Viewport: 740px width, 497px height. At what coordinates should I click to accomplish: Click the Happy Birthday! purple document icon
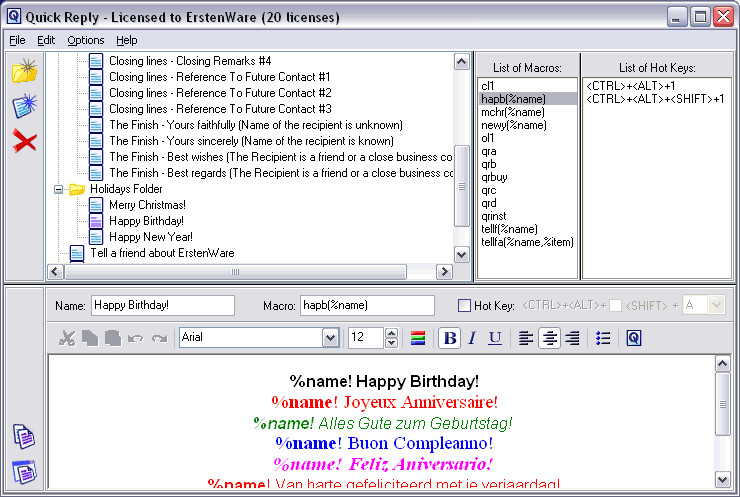pyautogui.click(x=96, y=221)
